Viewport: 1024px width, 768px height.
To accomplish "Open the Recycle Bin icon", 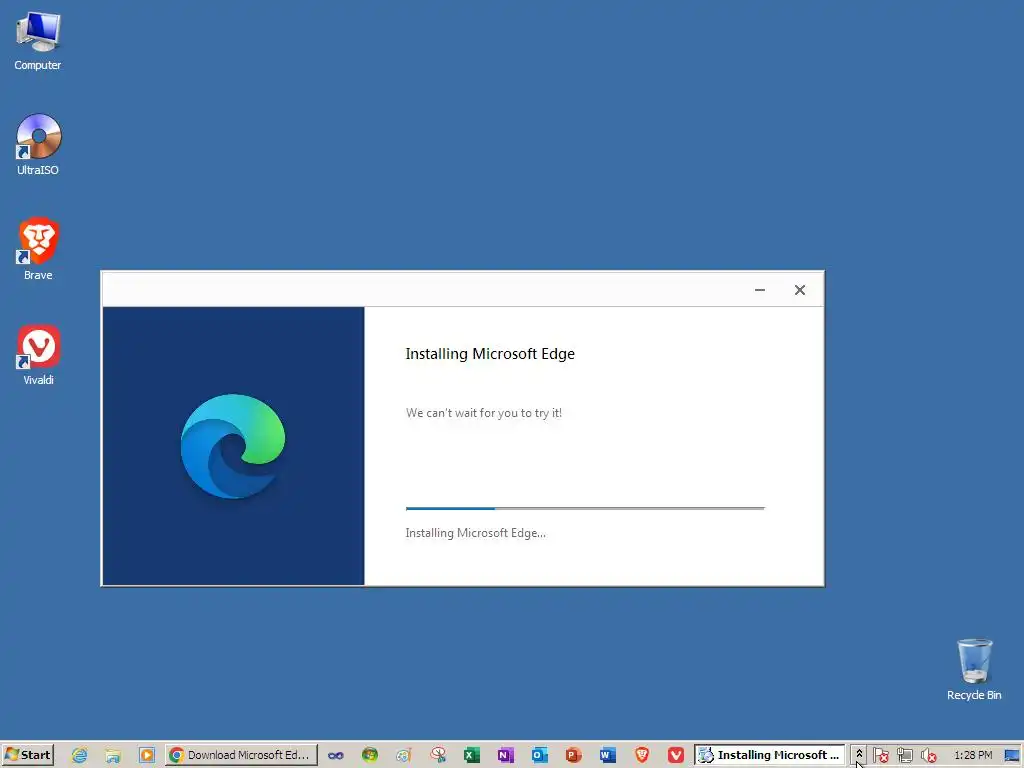I will (974, 669).
